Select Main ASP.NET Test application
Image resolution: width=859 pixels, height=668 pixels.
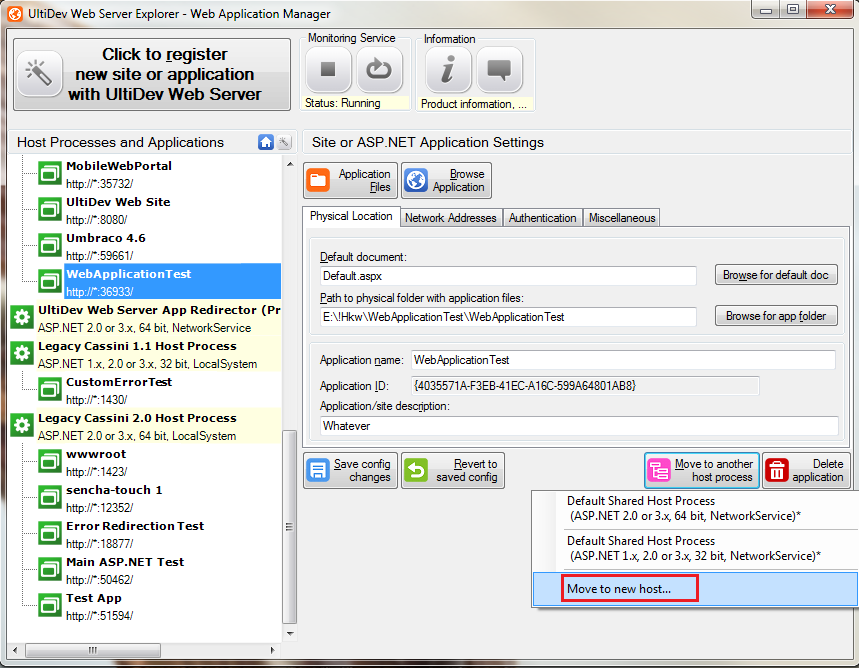(125, 570)
